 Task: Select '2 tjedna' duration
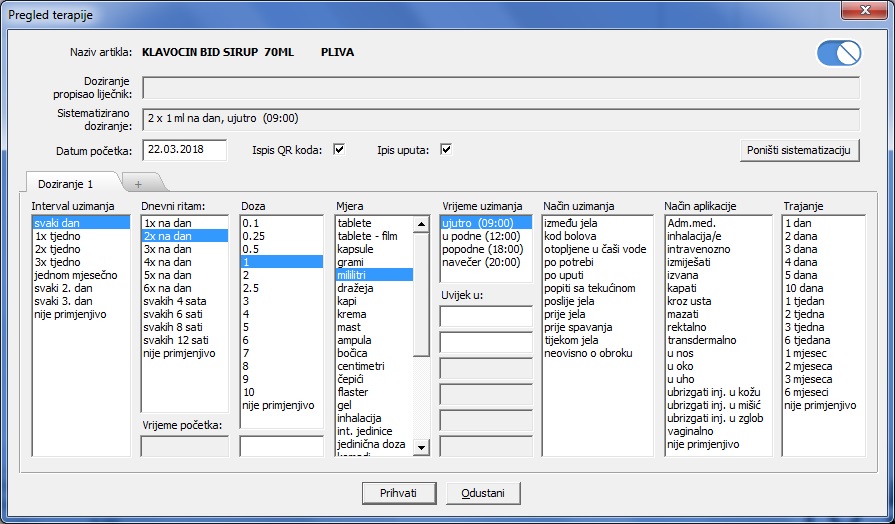click(823, 315)
